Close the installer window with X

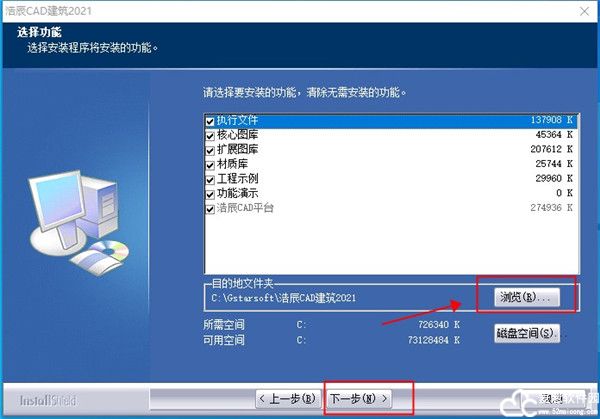[x=584, y=11]
